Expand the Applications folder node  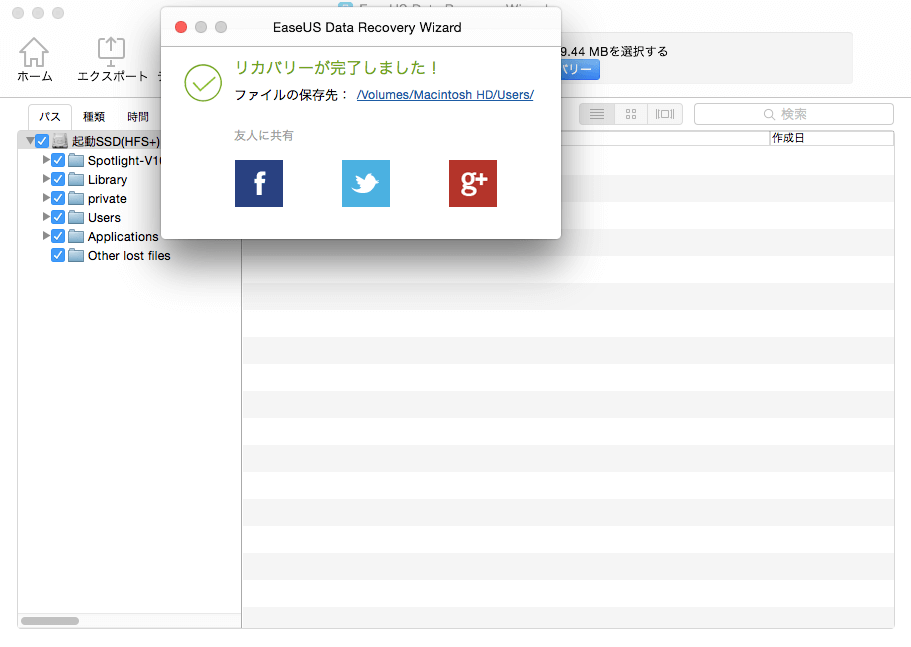[46, 236]
